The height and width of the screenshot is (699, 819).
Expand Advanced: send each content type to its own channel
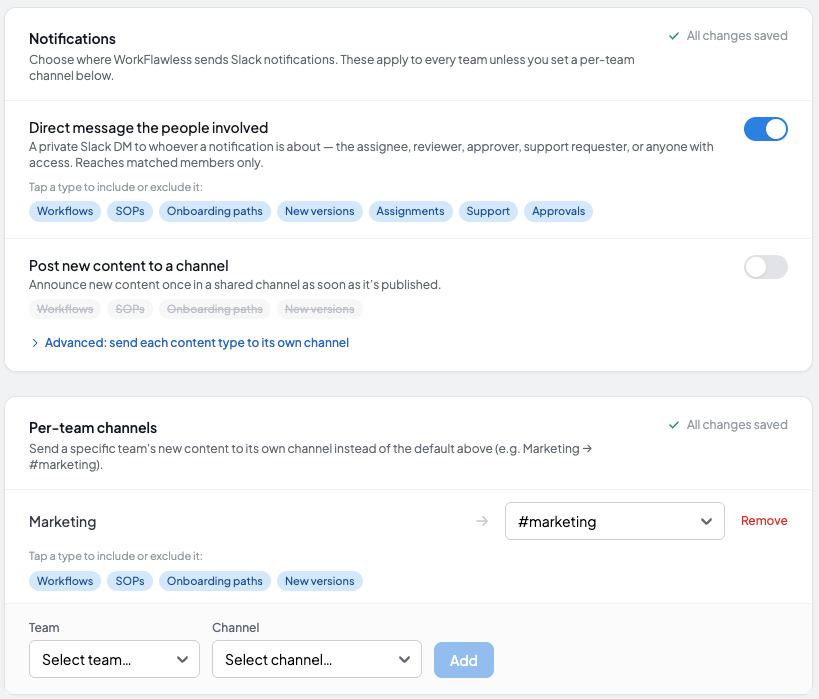tap(190, 343)
